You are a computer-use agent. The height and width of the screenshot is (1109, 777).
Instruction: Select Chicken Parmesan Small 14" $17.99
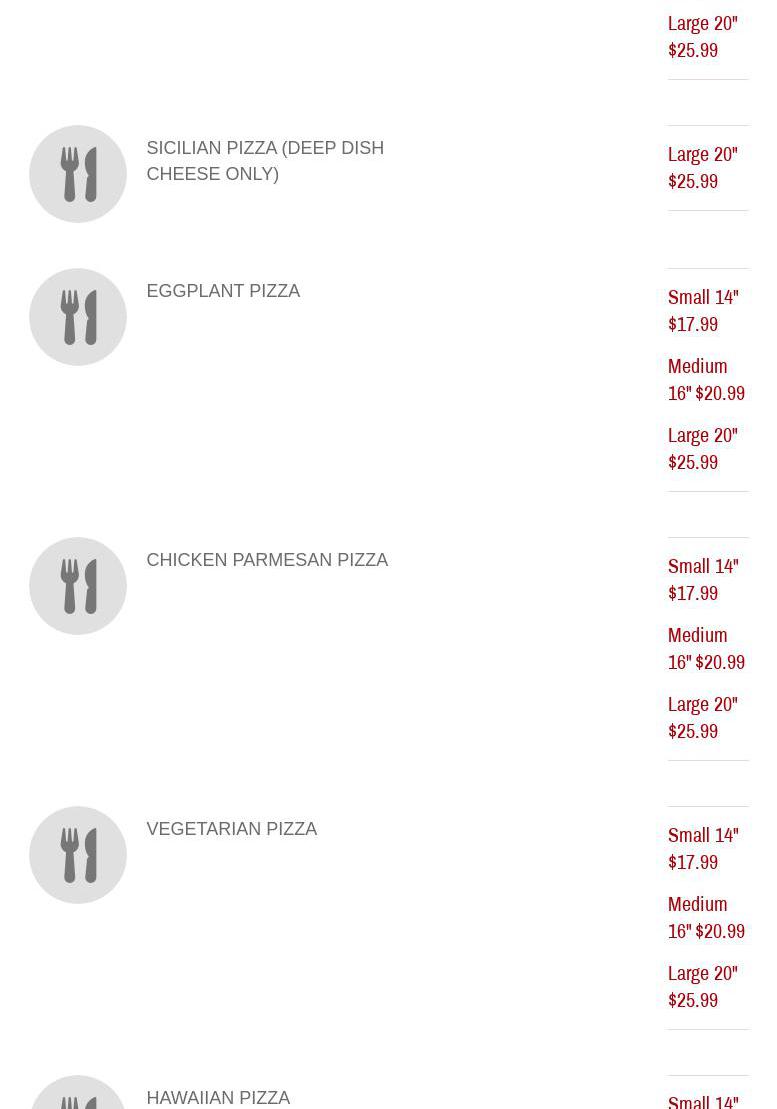703,580
